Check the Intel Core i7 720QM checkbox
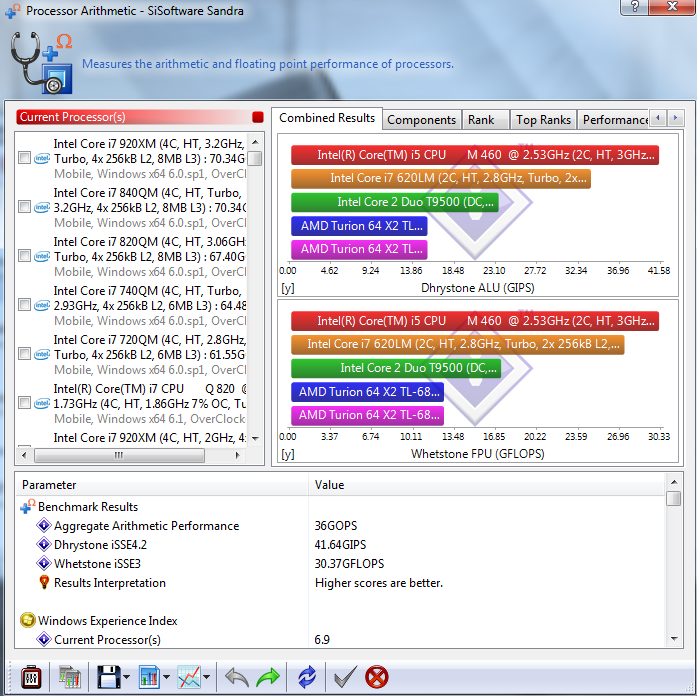 coord(24,354)
